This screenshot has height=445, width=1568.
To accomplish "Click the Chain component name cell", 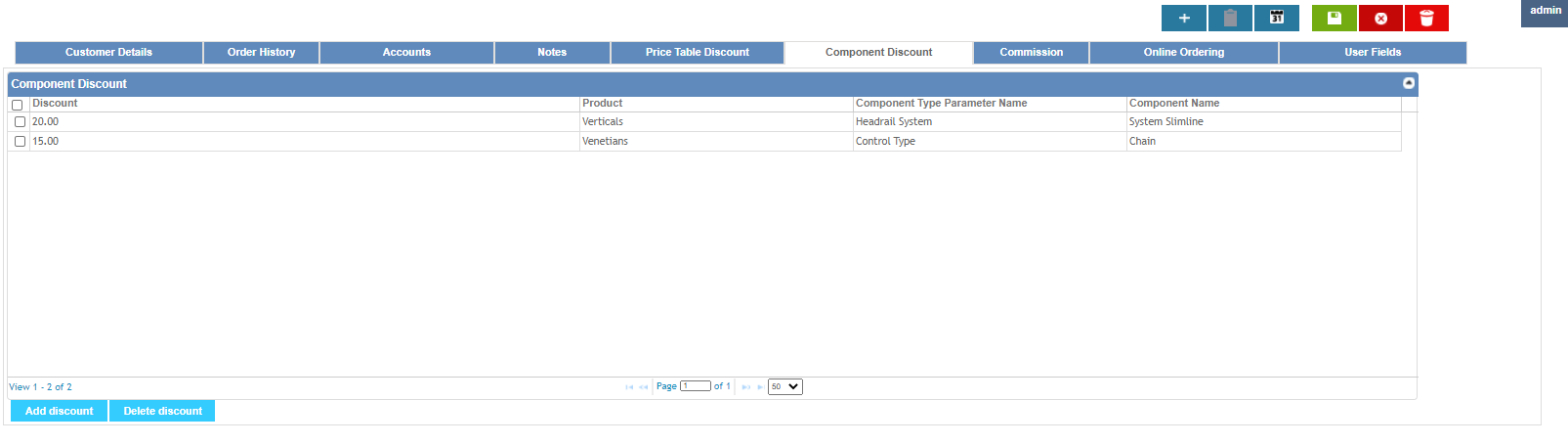I will pyautogui.click(x=1263, y=142).
